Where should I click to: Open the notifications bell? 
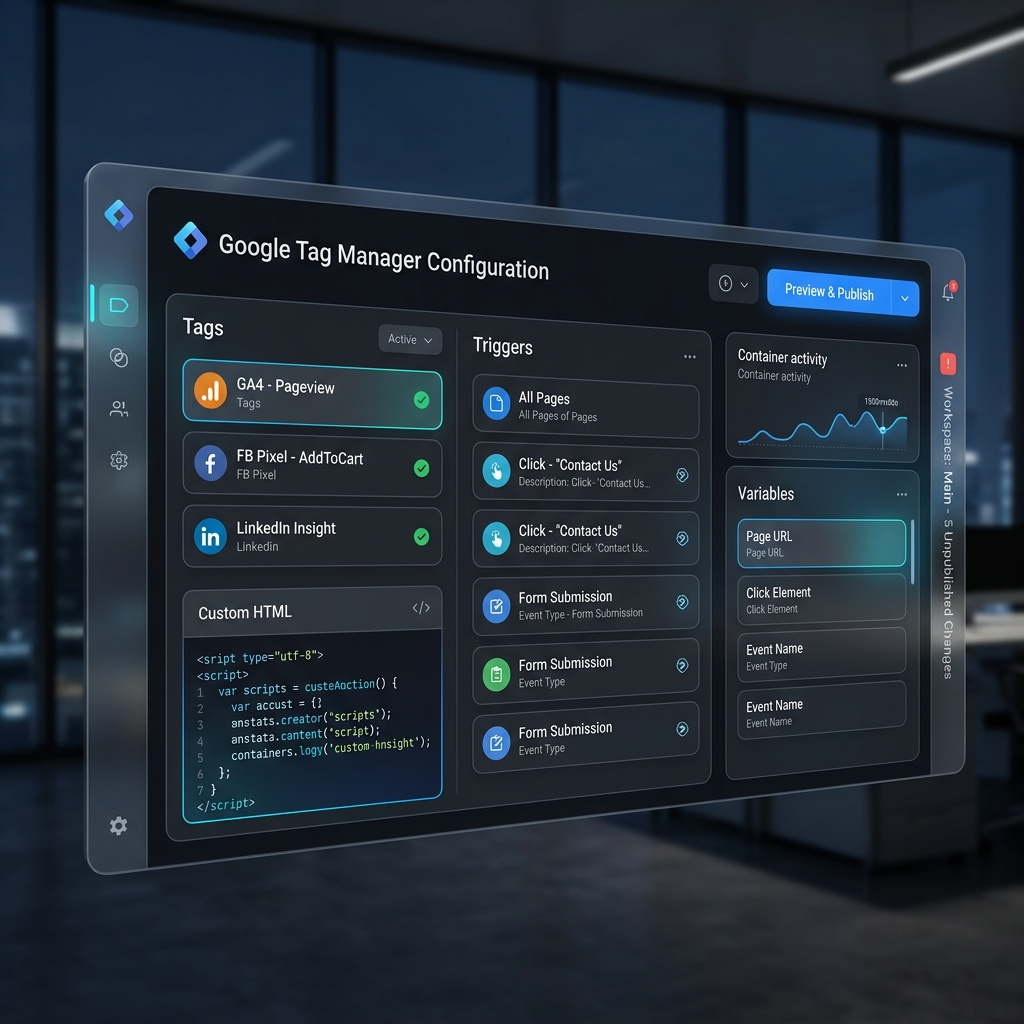(948, 292)
